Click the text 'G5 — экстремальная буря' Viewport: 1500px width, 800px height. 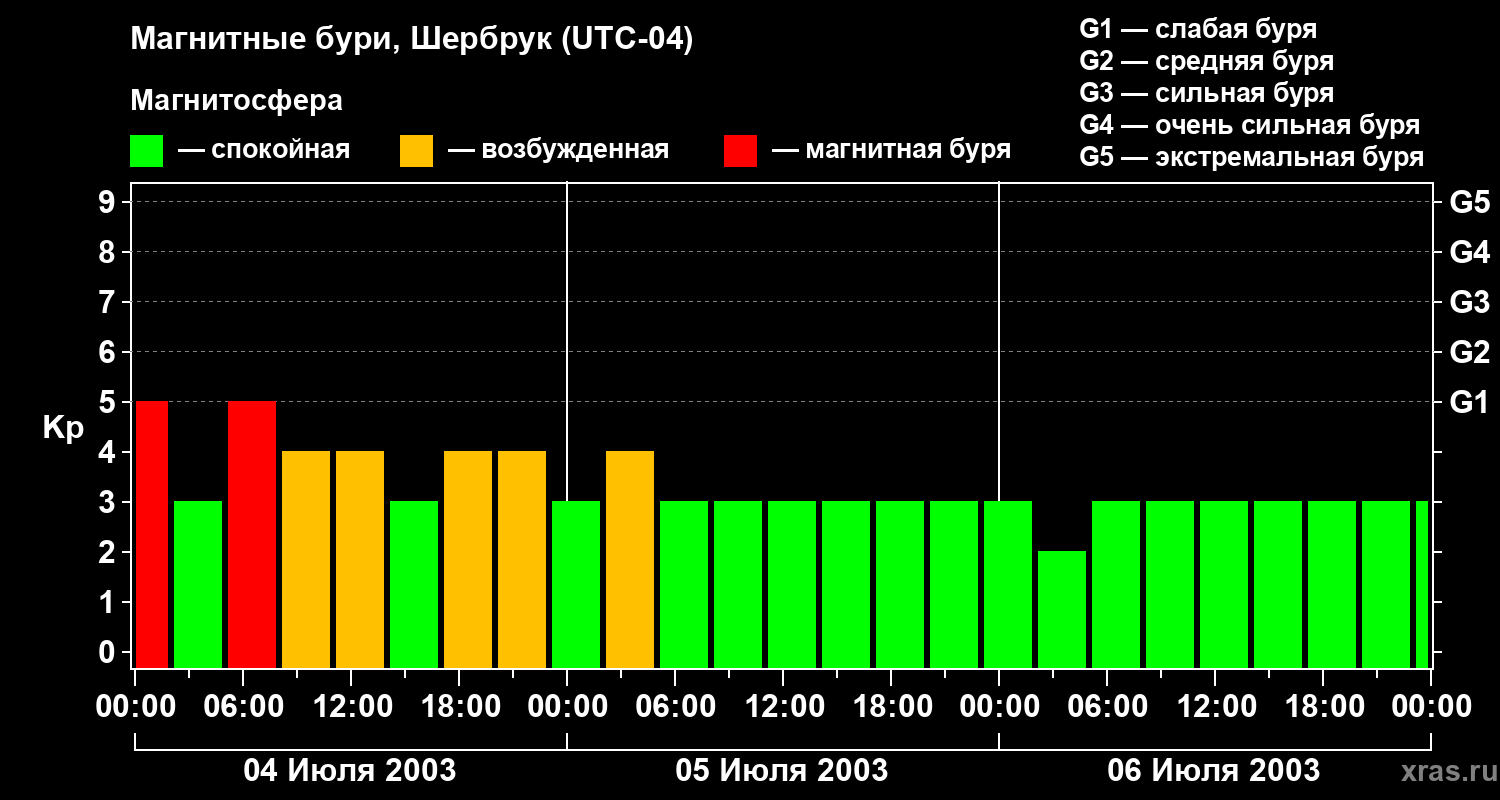pyautogui.click(x=1252, y=157)
